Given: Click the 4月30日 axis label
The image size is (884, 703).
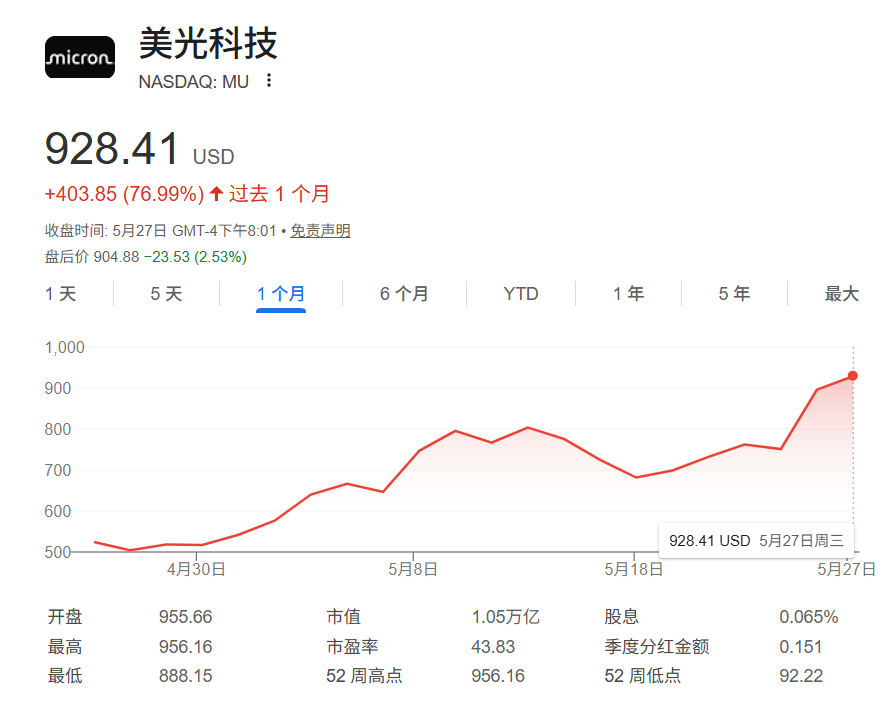Looking at the screenshot, I should 196,569.
